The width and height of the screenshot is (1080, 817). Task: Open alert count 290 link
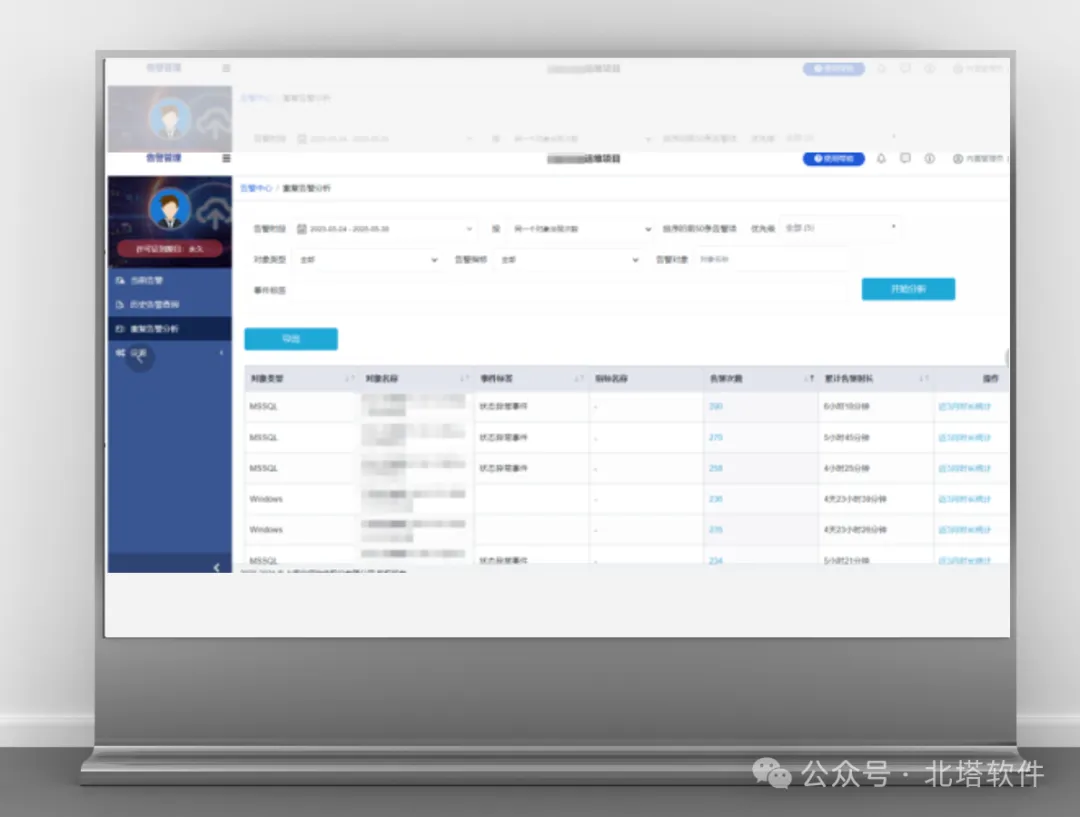[716, 406]
